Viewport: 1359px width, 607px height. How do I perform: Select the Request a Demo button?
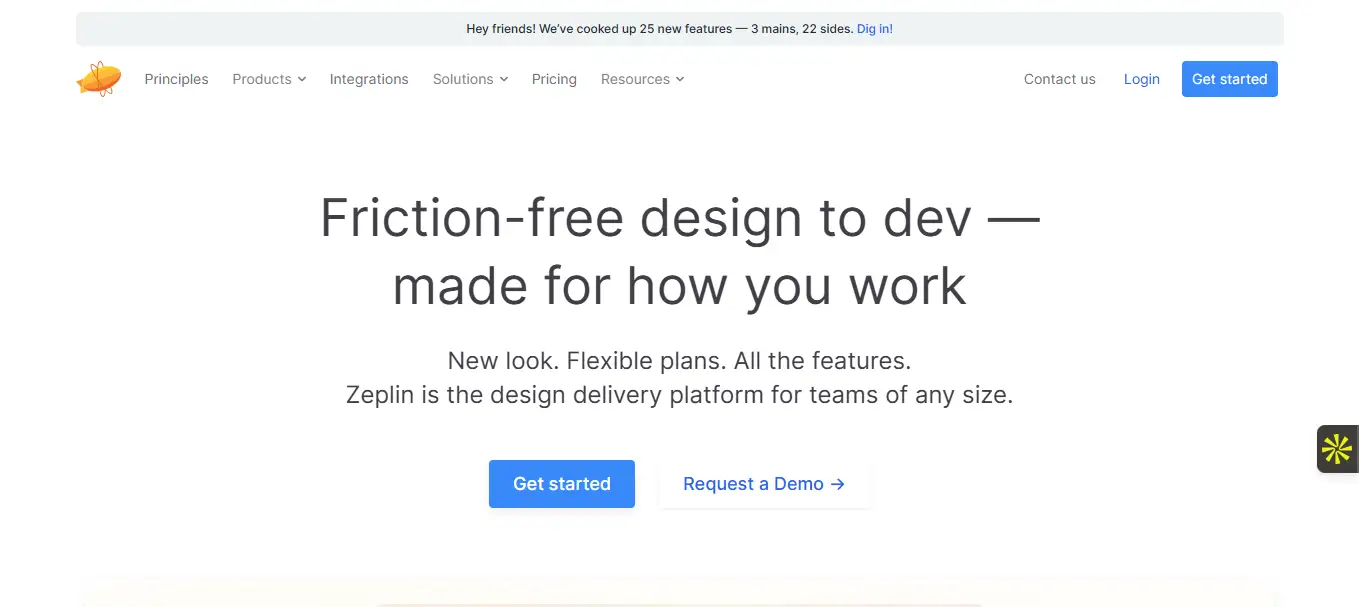(764, 484)
